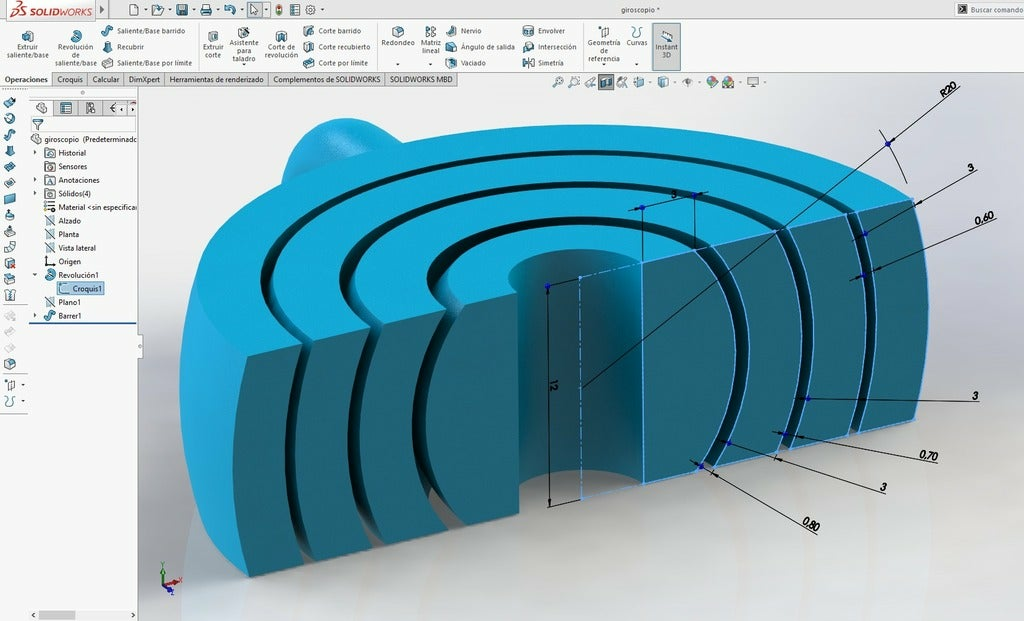This screenshot has height=621, width=1024.
Task: Click the Curvas tool
Action: tap(637, 37)
